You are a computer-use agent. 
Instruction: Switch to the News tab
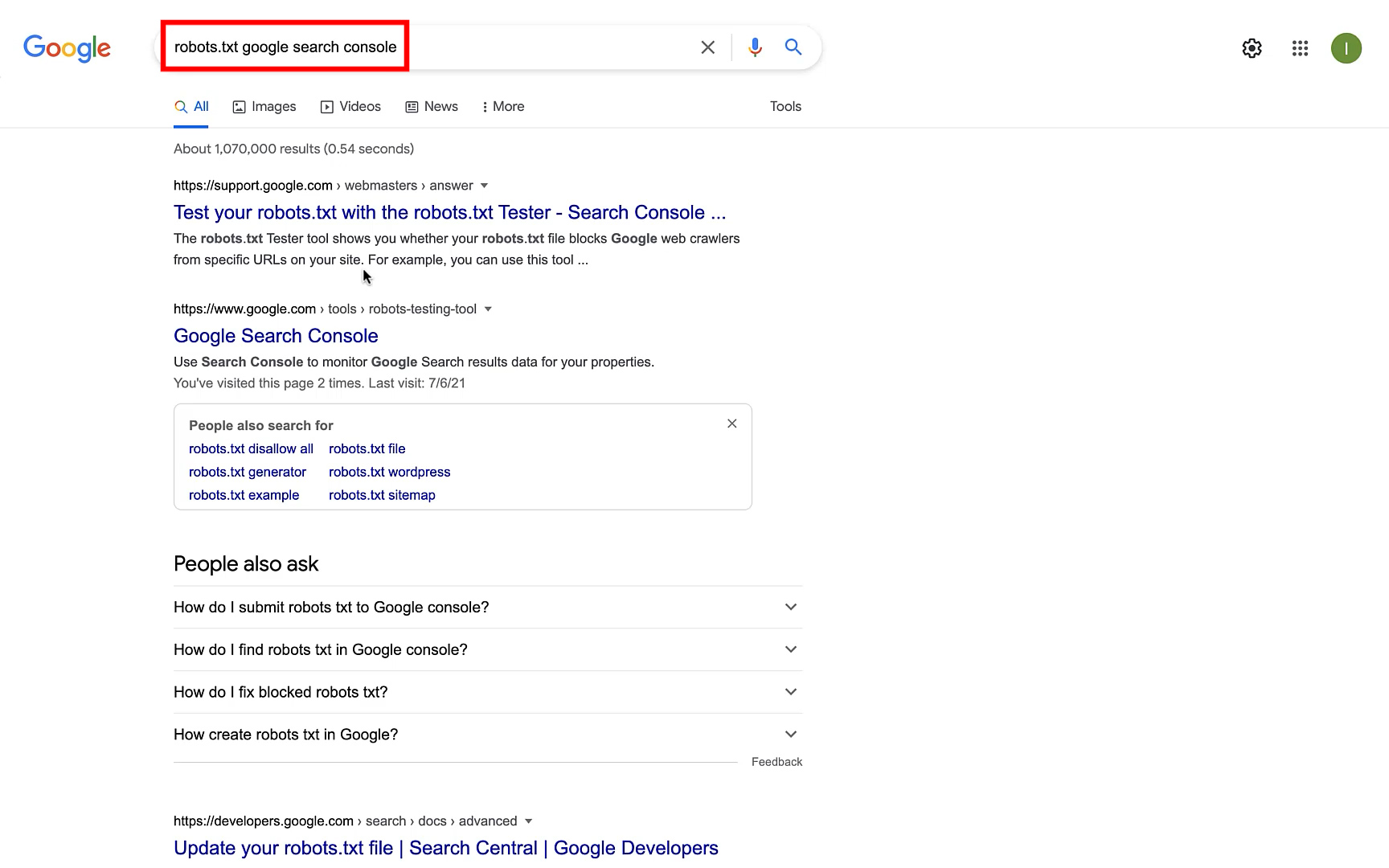pos(432,107)
